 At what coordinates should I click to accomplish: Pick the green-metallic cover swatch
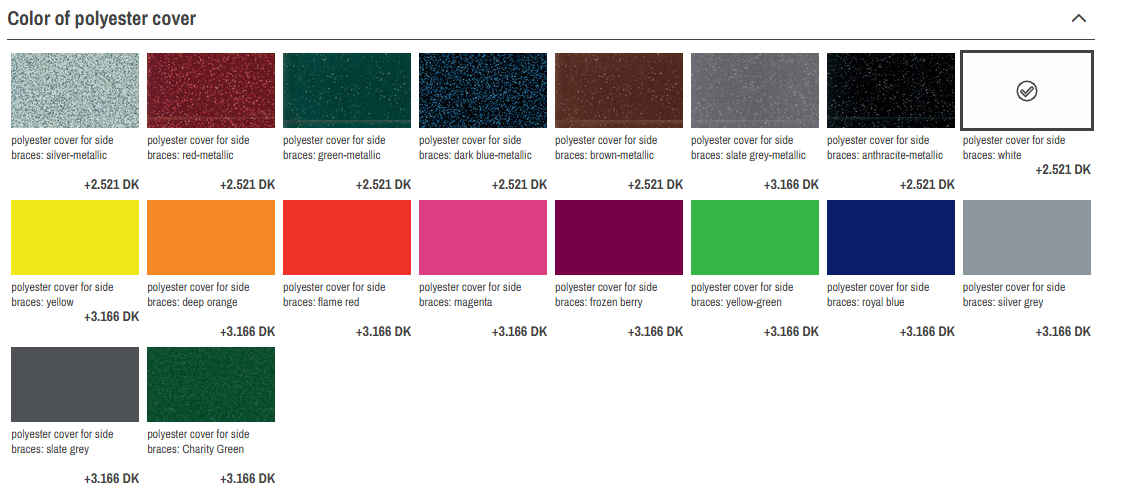[347, 90]
